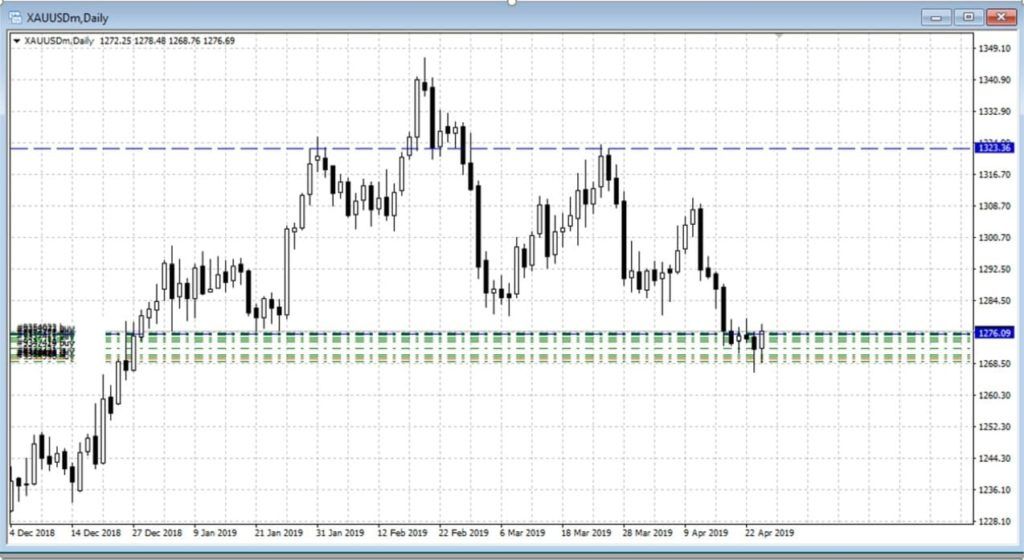Minimize the XAUUSDm chart window
Viewport: 1024px width, 560px height.
point(937,16)
